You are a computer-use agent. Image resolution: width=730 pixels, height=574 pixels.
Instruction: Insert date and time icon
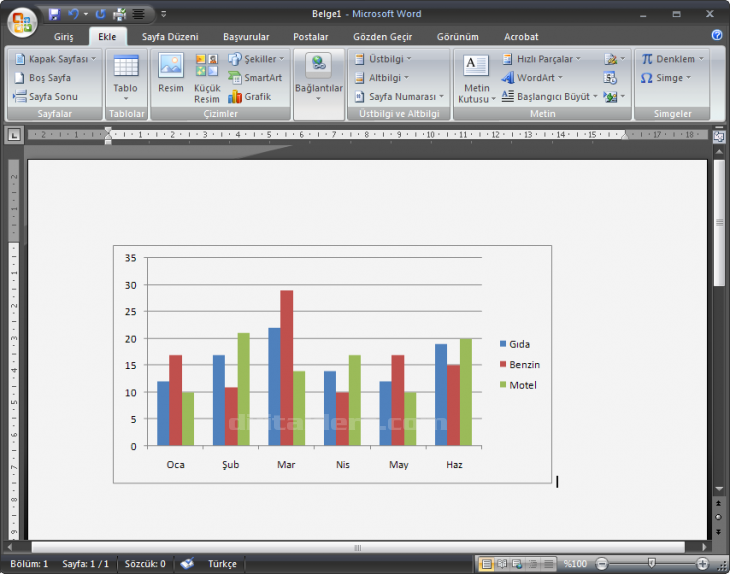point(610,78)
